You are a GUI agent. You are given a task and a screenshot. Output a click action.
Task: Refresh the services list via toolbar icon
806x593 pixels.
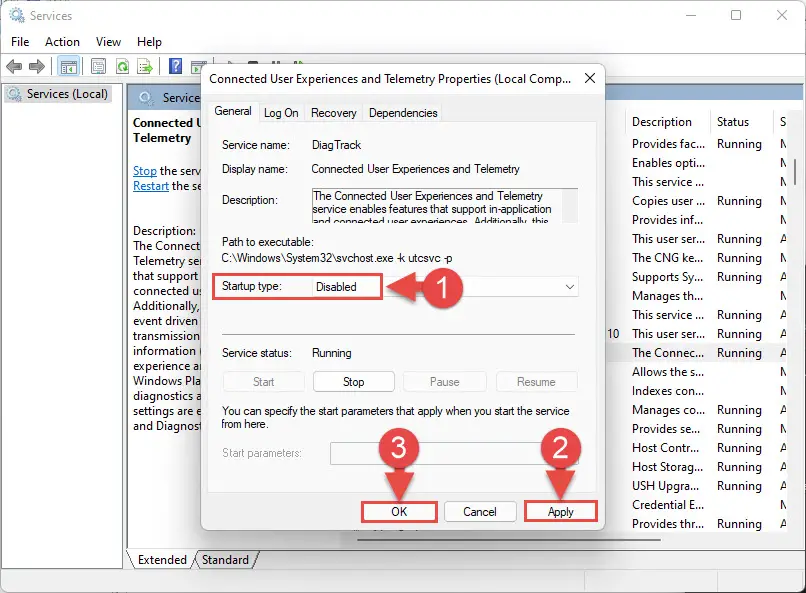point(122,66)
